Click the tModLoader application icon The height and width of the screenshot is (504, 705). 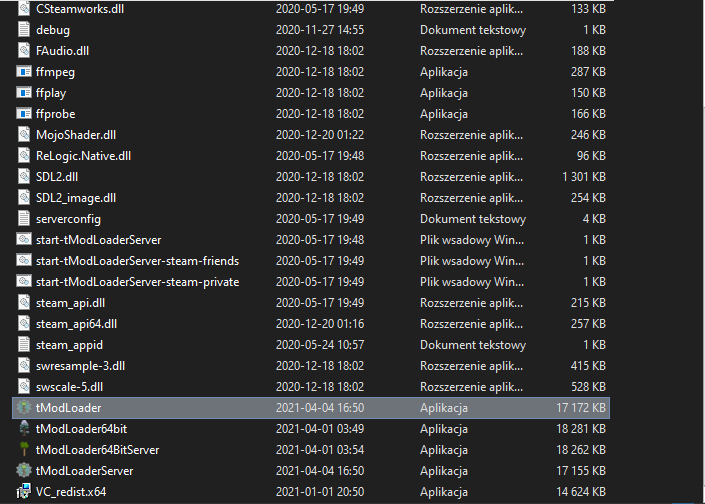tap(24, 408)
